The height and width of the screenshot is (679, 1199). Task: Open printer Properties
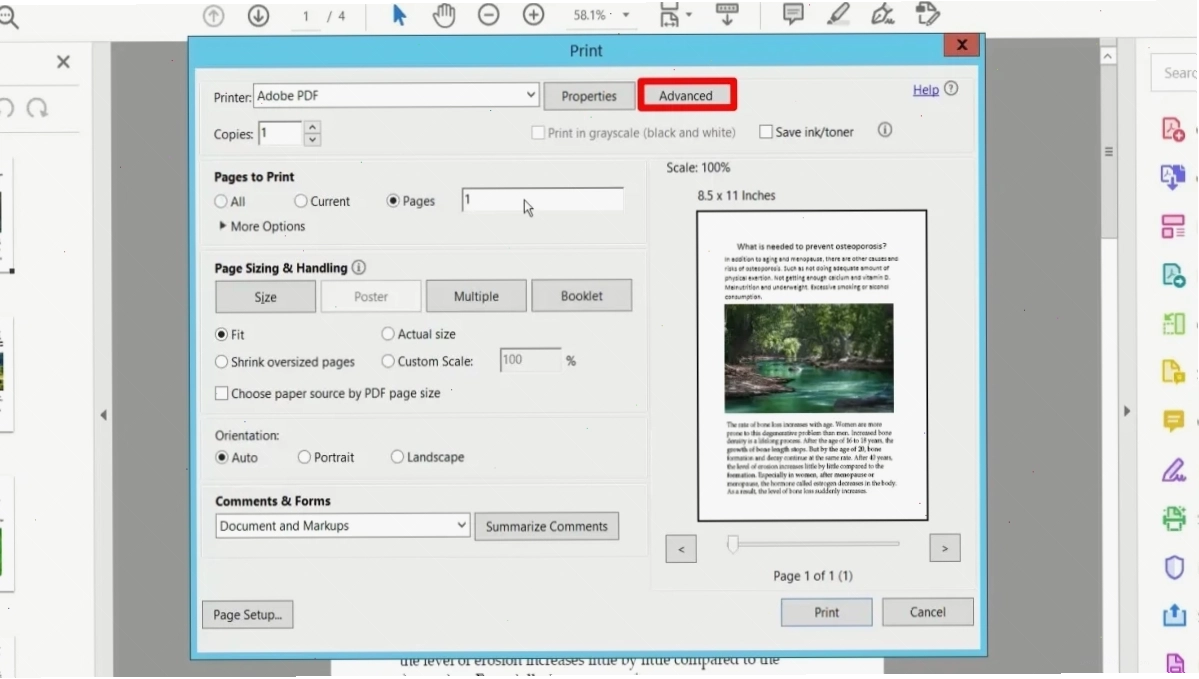click(x=589, y=96)
